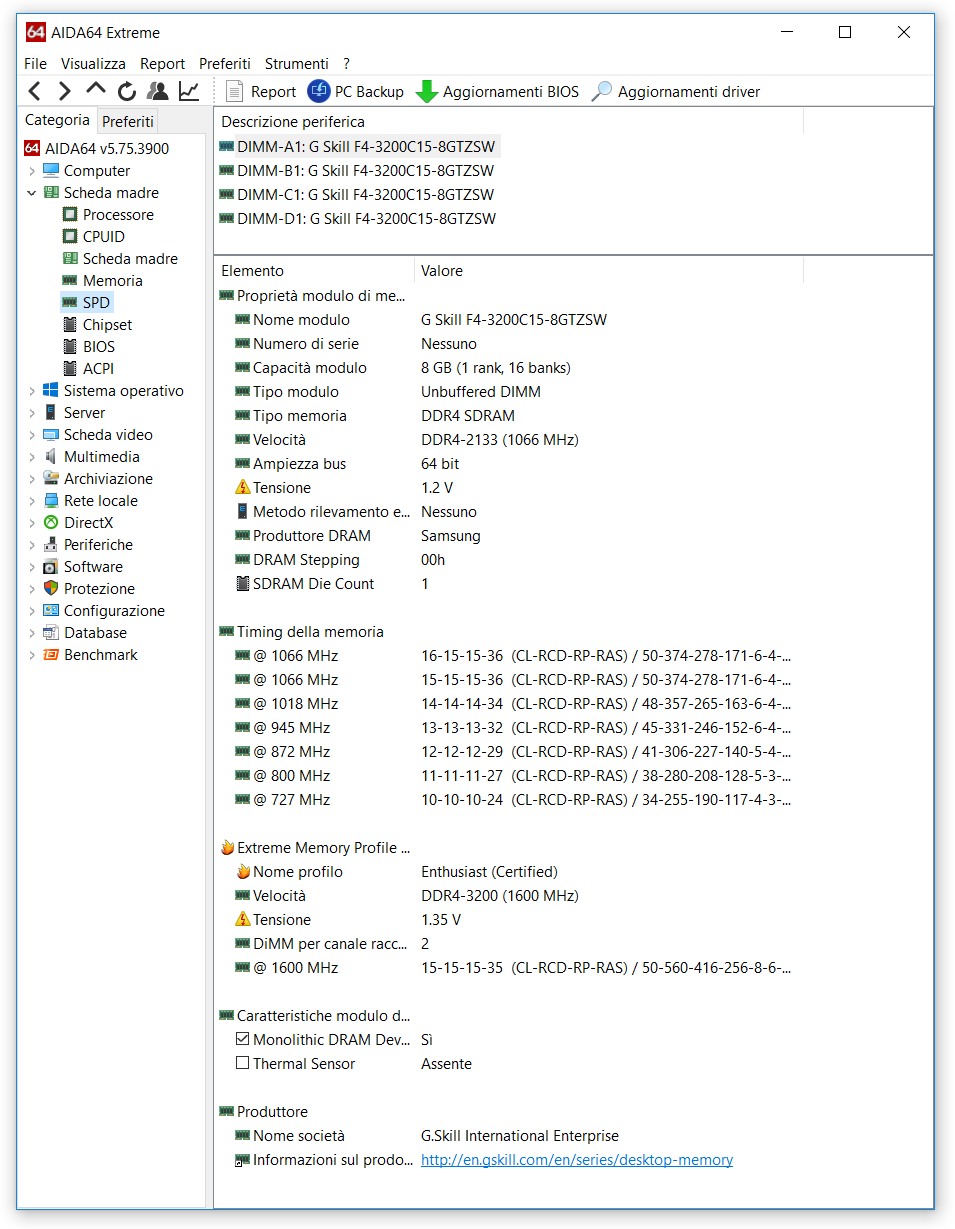Screen dimensions: 955x1229
Task: Click the Protezione shield icon
Action: tap(51, 589)
